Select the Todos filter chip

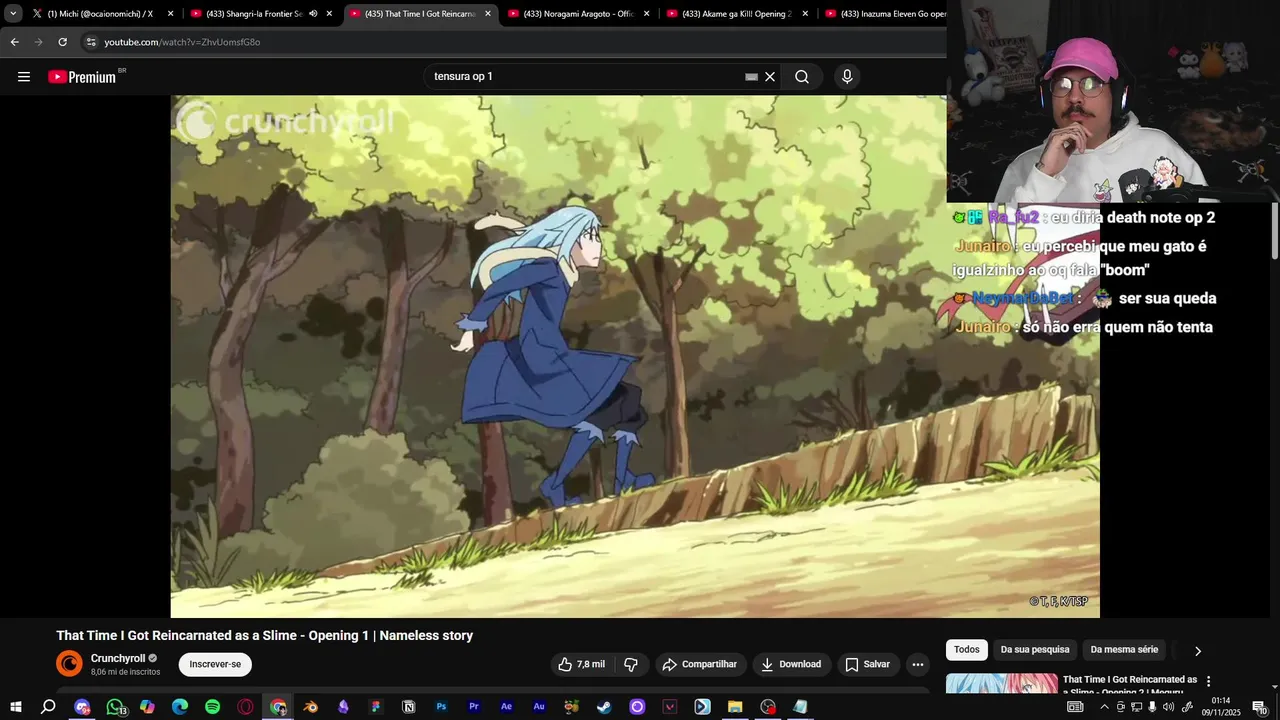click(x=967, y=650)
